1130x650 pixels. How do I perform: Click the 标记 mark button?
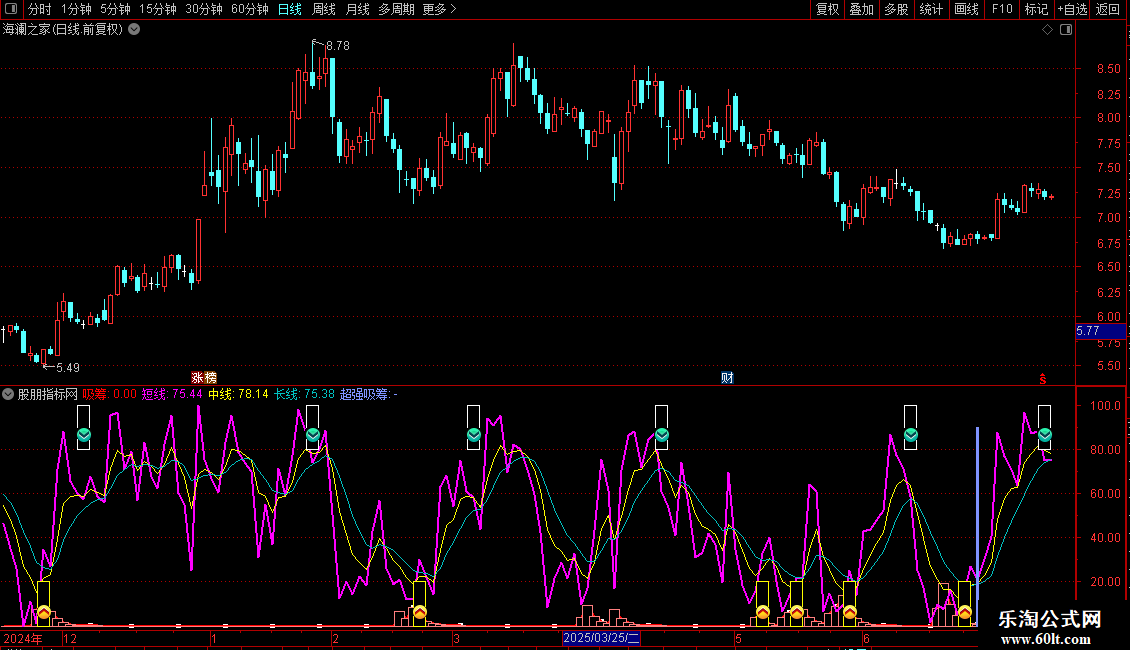(x=1036, y=9)
